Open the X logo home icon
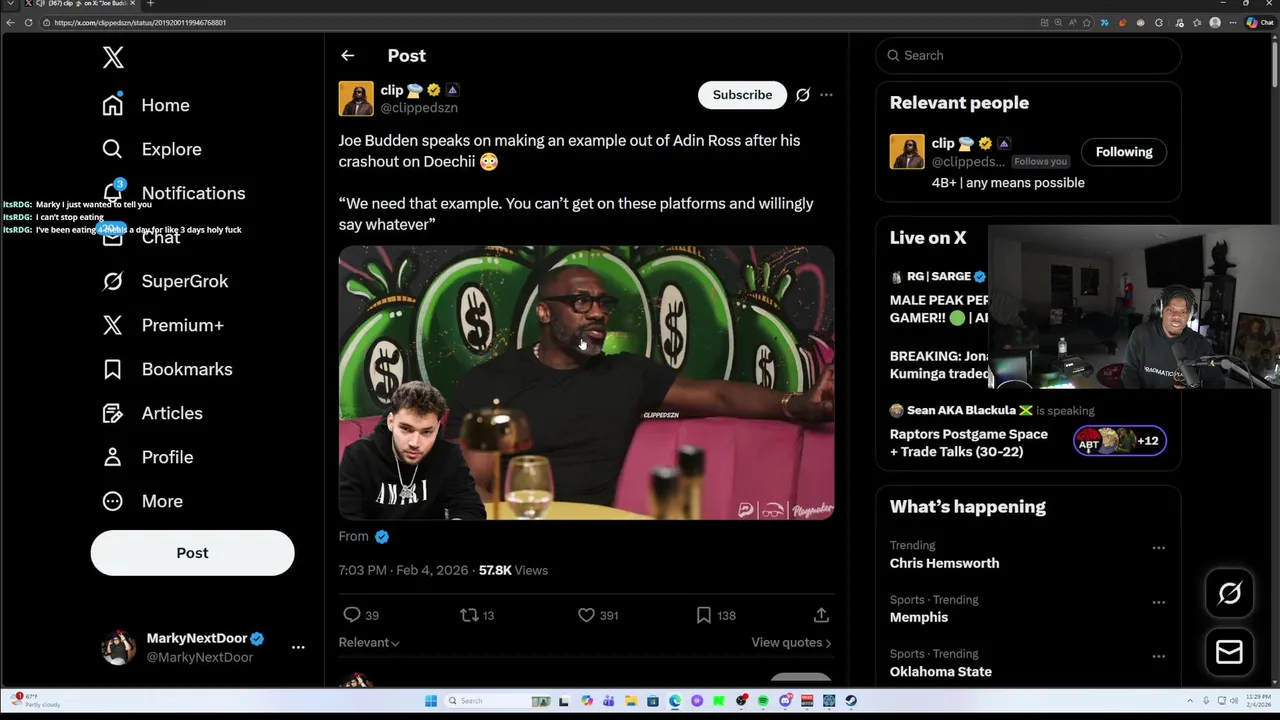Viewport: 1280px width, 720px height. (x=113, y=57)
